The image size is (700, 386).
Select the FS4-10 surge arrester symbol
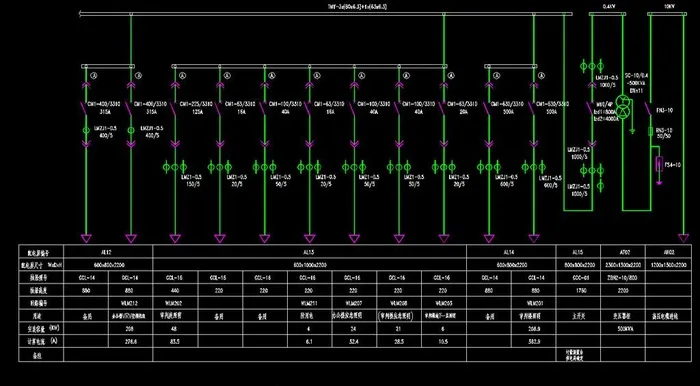pyautogui.click(x=658, y=164)
